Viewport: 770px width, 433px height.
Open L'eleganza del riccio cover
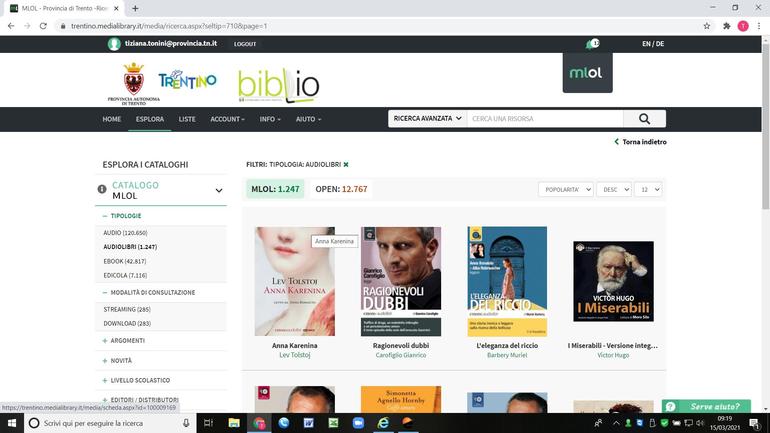click(507, 281)
